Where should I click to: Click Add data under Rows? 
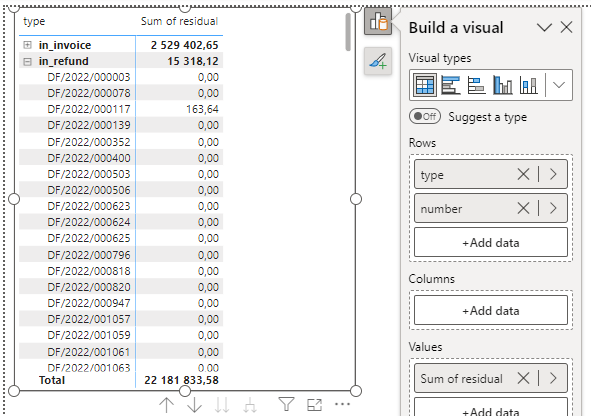tap(491, 242)
